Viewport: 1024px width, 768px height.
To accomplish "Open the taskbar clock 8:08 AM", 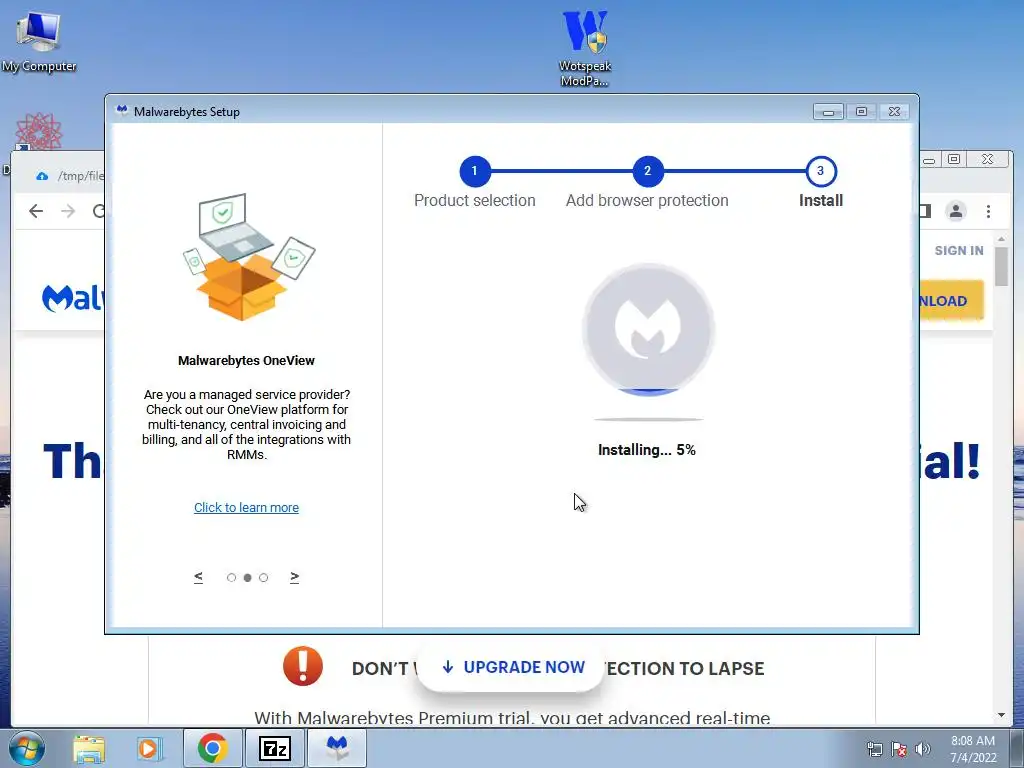I will pyautogui.click(x=973, y=749).
